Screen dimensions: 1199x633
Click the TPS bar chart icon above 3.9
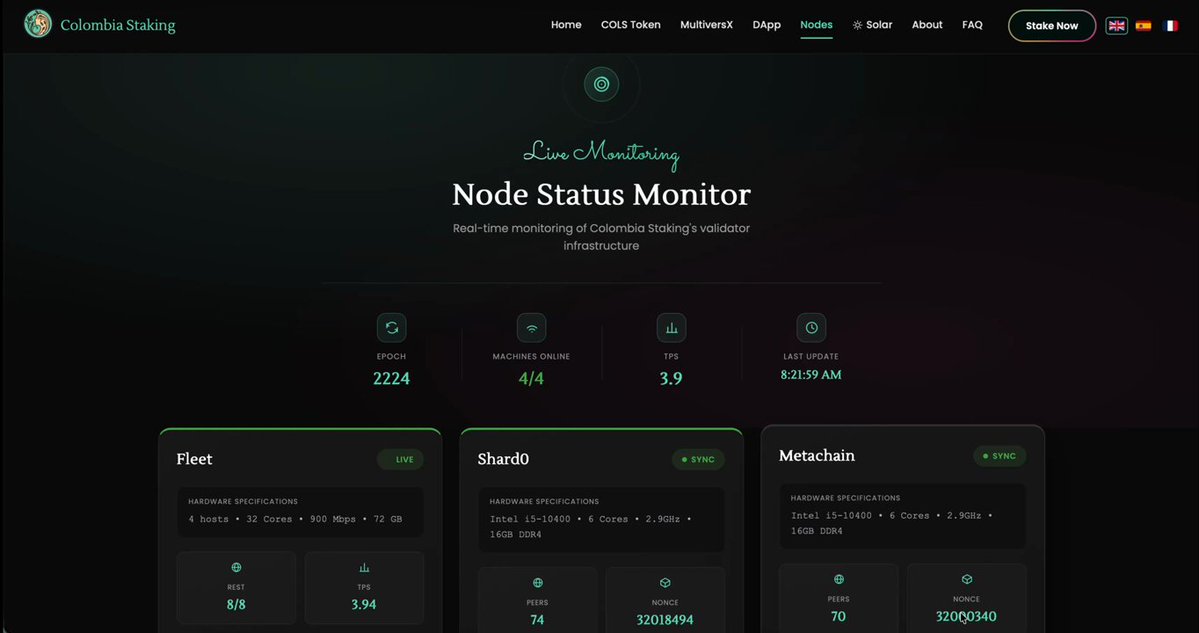pos(671,328)
